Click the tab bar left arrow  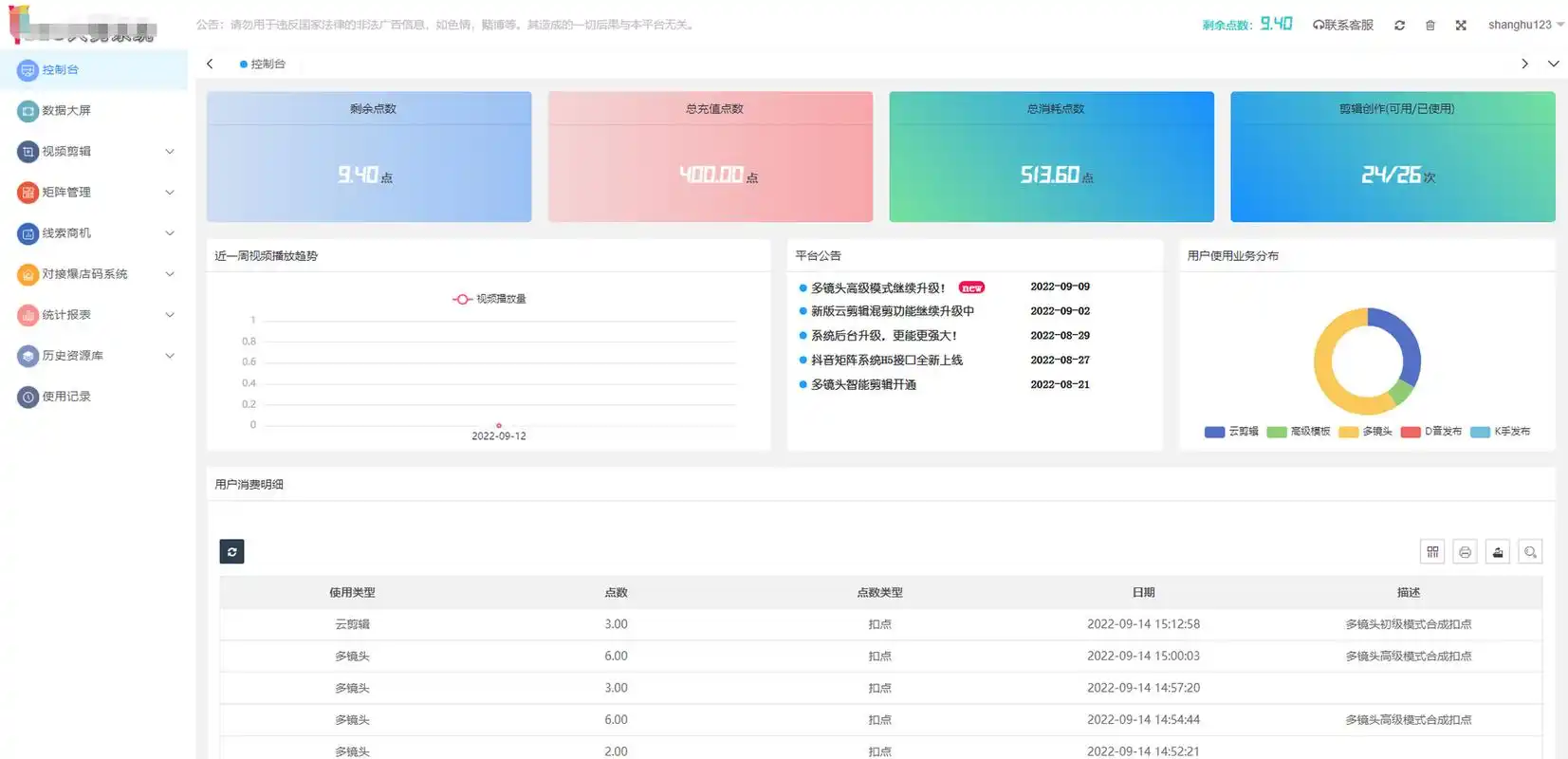point(210,64)
